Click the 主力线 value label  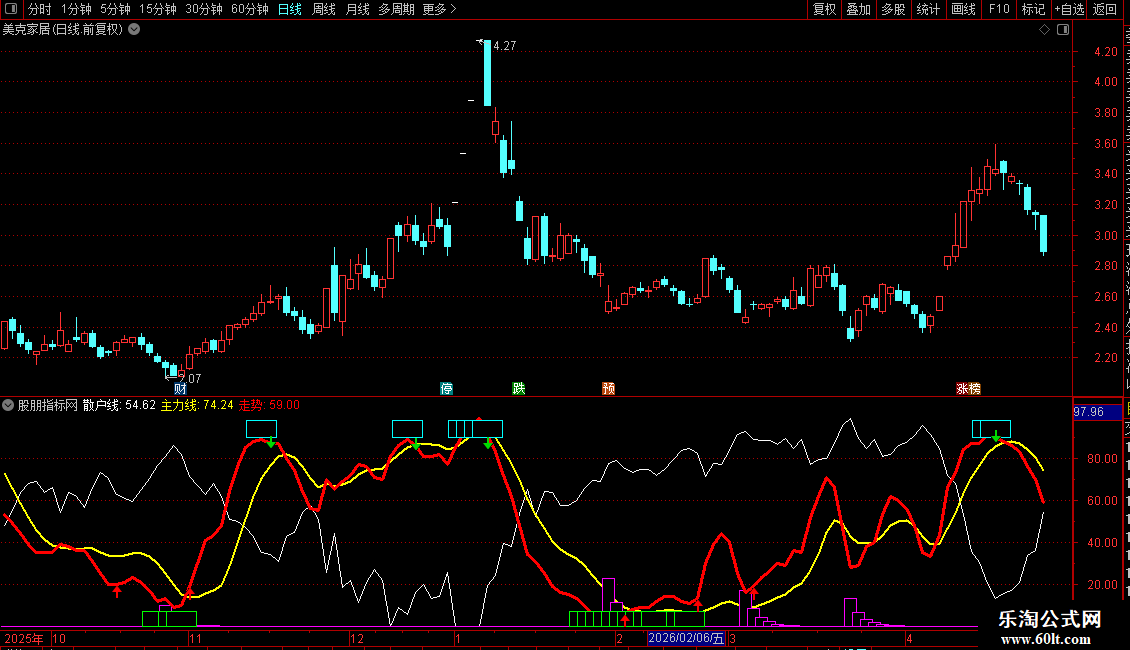(x=197, y=405)
